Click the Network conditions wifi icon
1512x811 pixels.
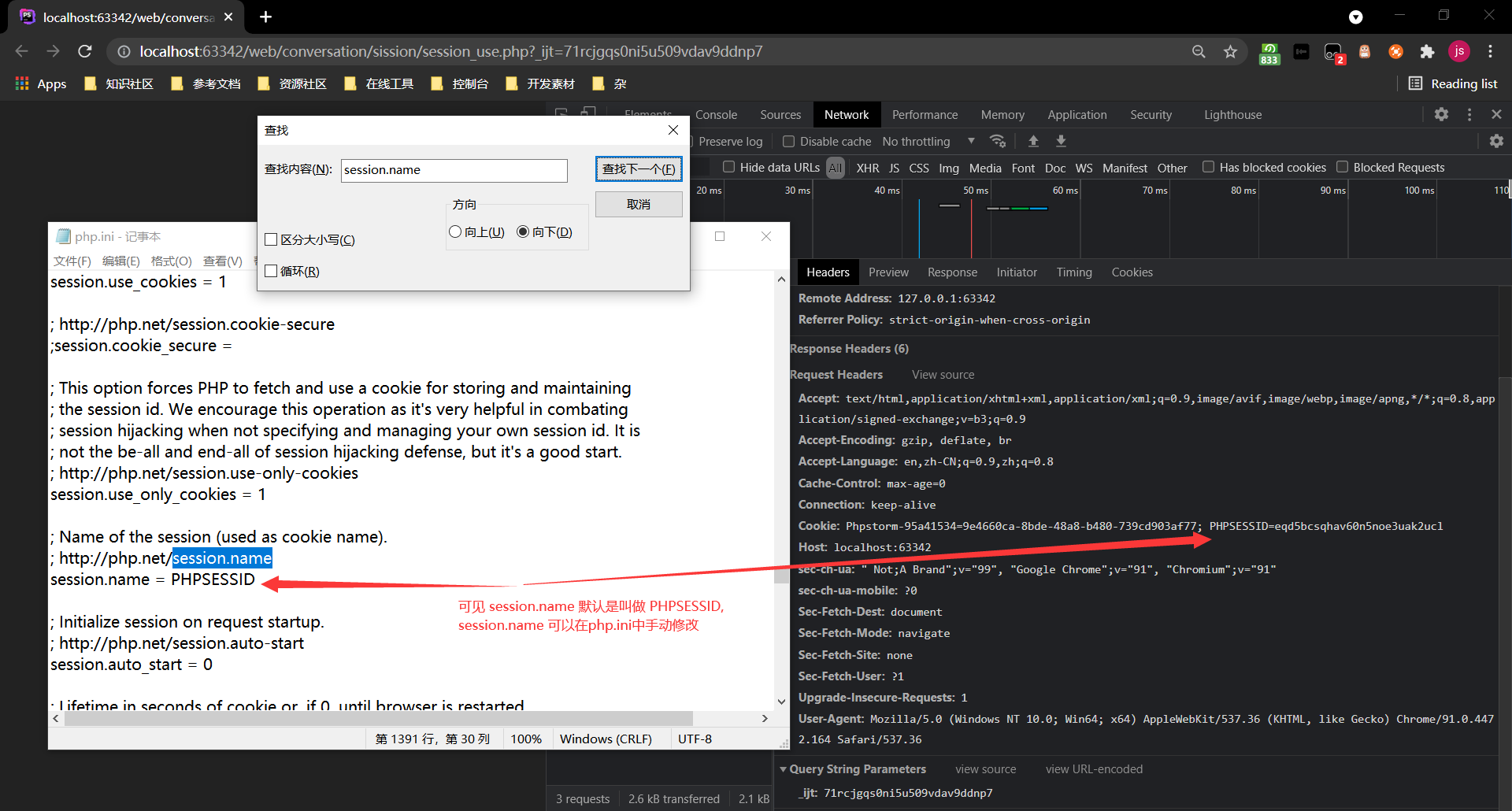tap(998, 141)
